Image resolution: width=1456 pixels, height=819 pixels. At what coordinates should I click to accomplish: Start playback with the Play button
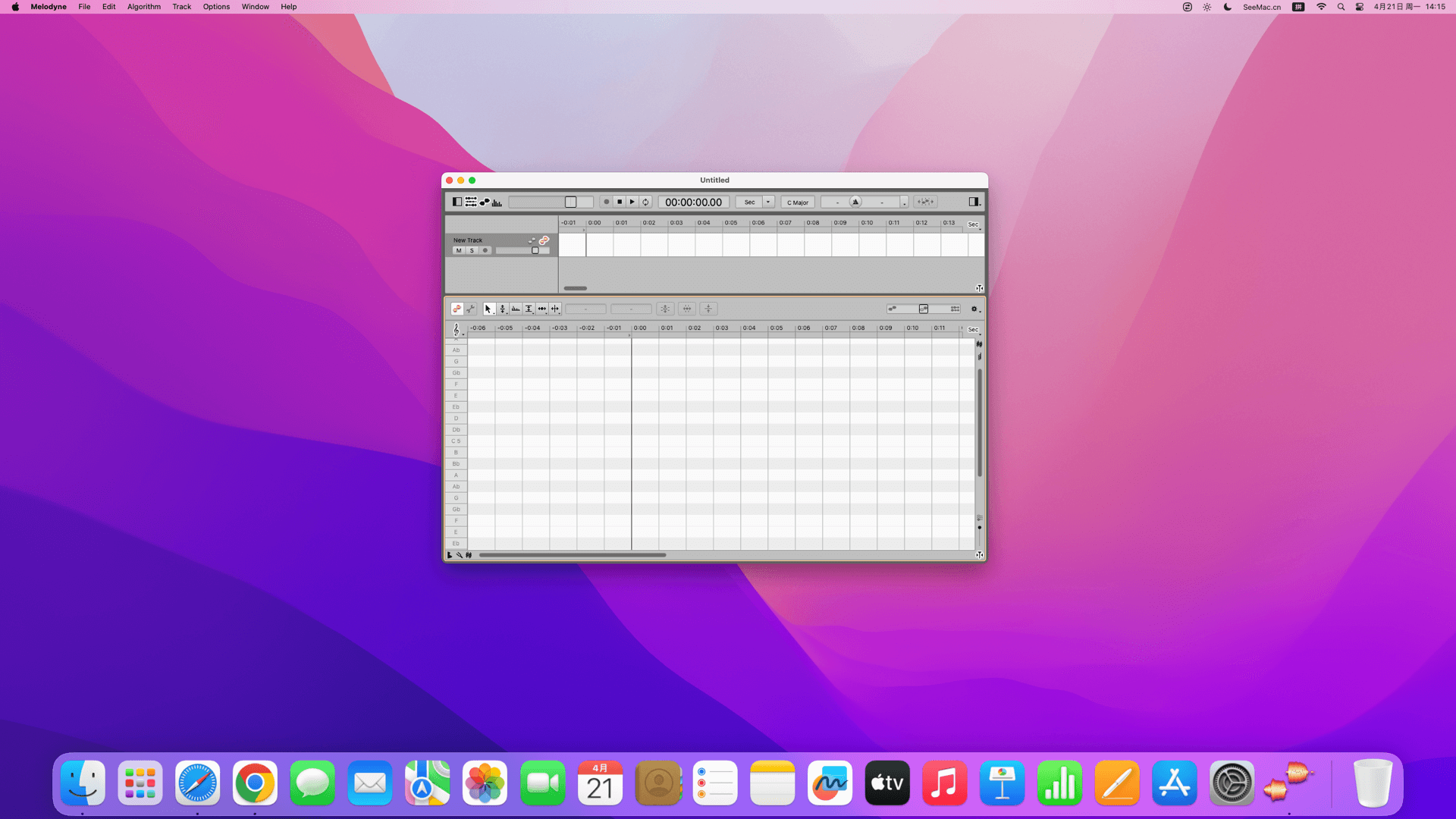tap(632, 202)
